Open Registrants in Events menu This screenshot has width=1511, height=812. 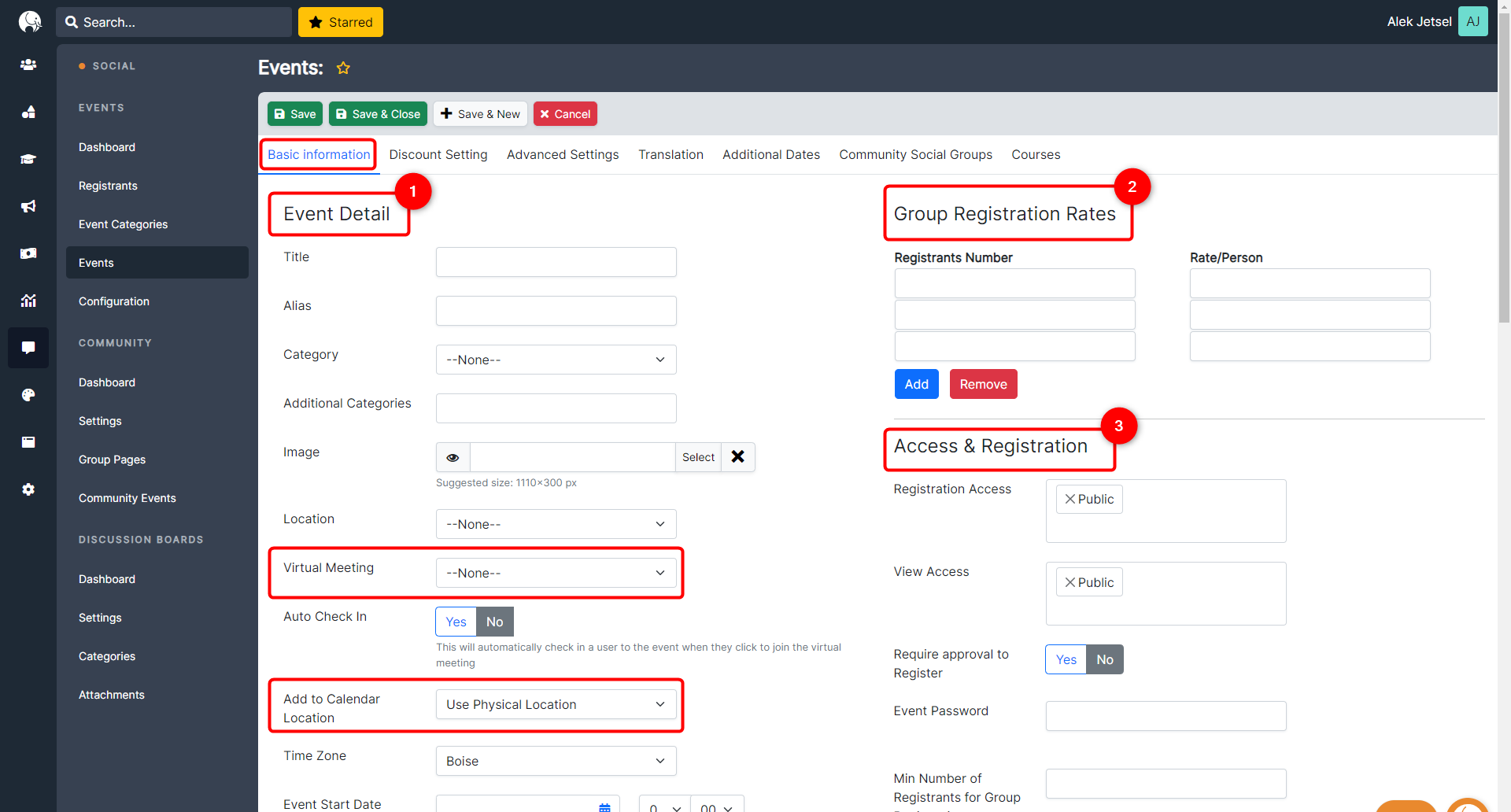[108, 186]
